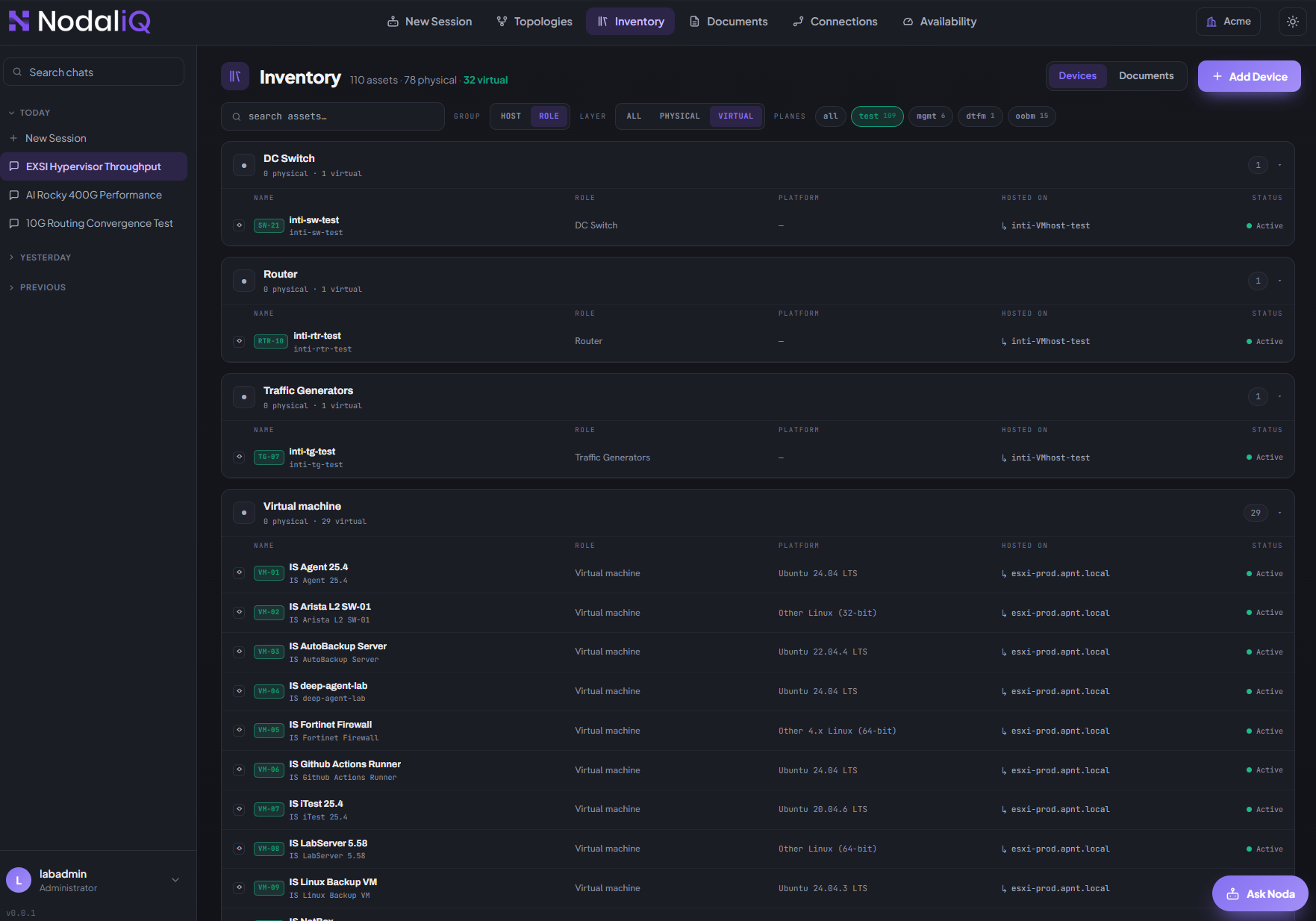This screenshot has height=921, width=1316.
Task: Click row icon left of IS iTest 25.4
Action: coord(239,809)
